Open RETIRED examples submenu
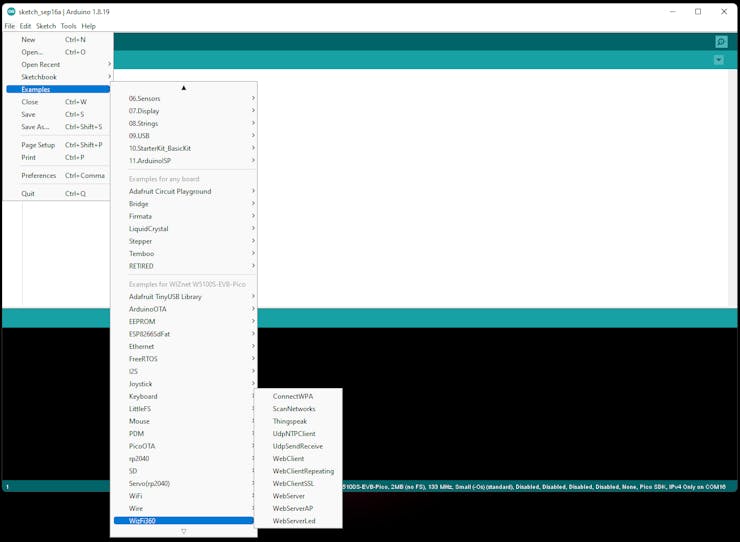 pos(184,266)
